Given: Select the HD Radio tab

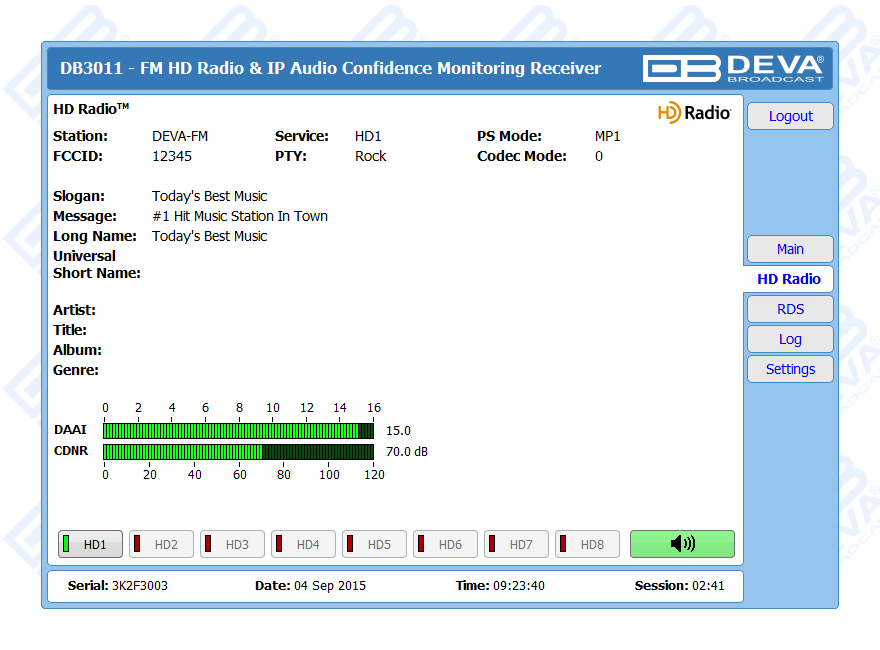Looking at the screenshot, I should pyautogui.click(x=788, y=279).
